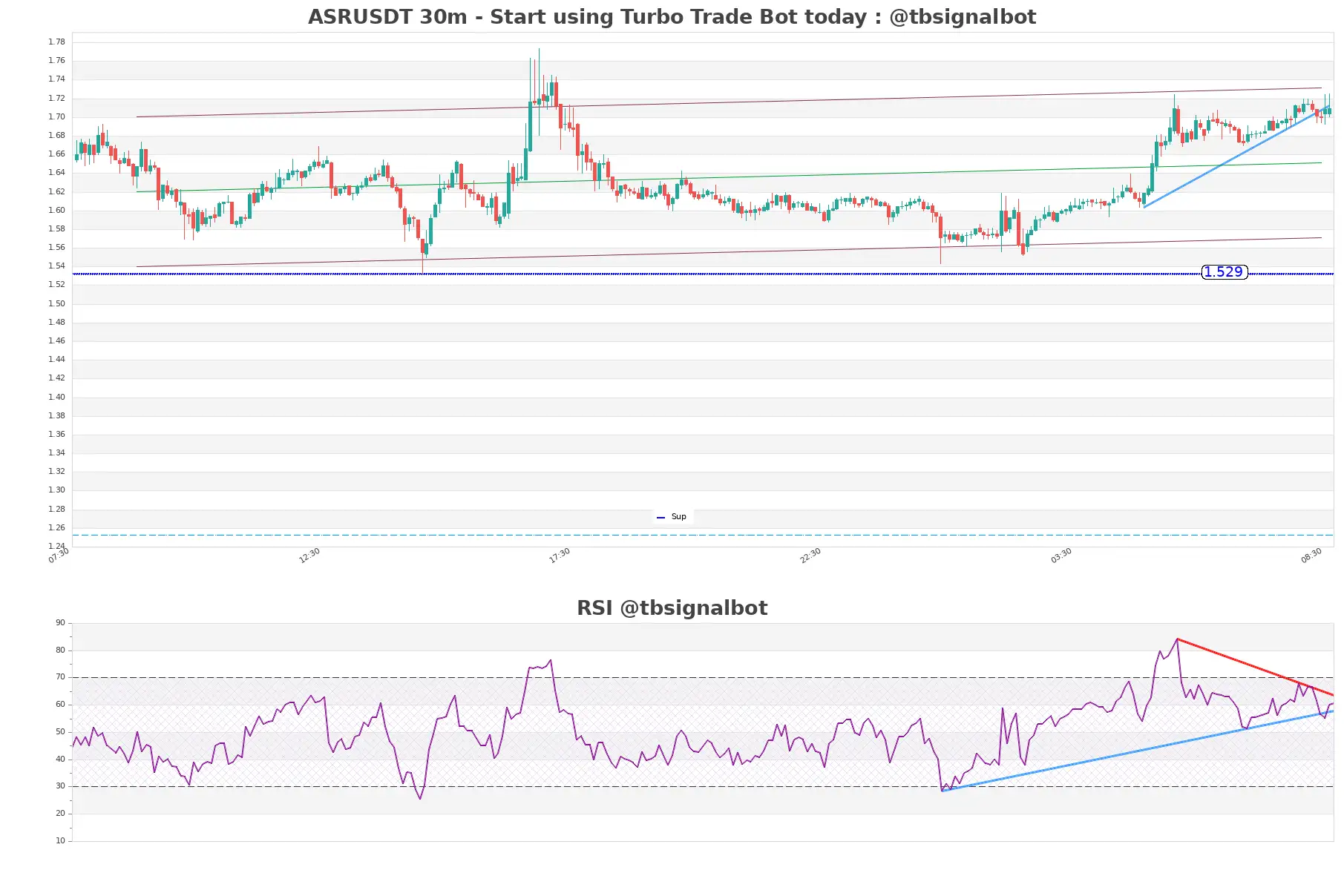
Task: Click the red descending RSI trendline
Action: pyautogui.click(x=1254, y=667)
